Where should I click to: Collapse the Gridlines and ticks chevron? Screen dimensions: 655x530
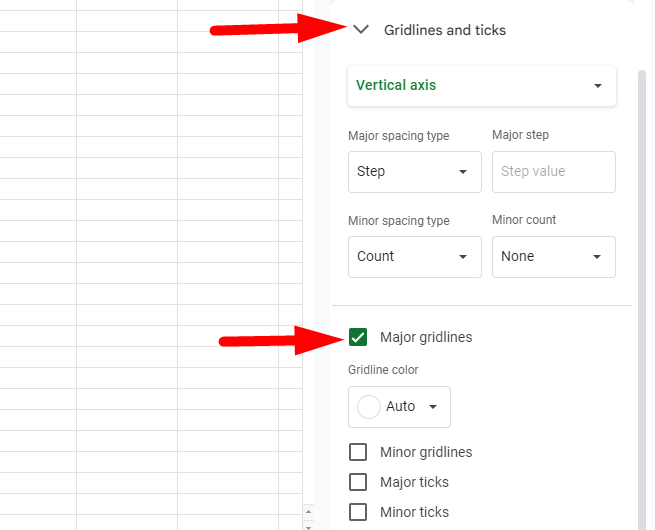pyautogui.click(x=362, y=30)
